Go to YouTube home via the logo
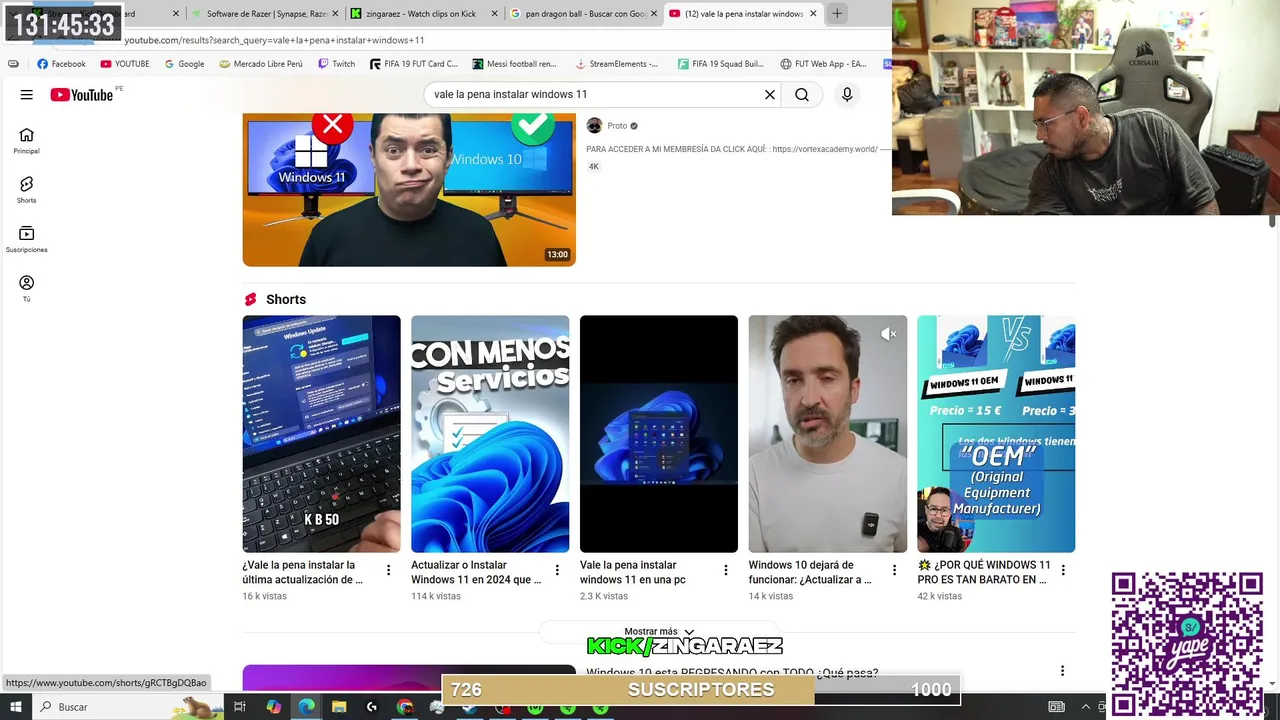Viewport: 1280px width, 720px height. [x=81, y=95]
